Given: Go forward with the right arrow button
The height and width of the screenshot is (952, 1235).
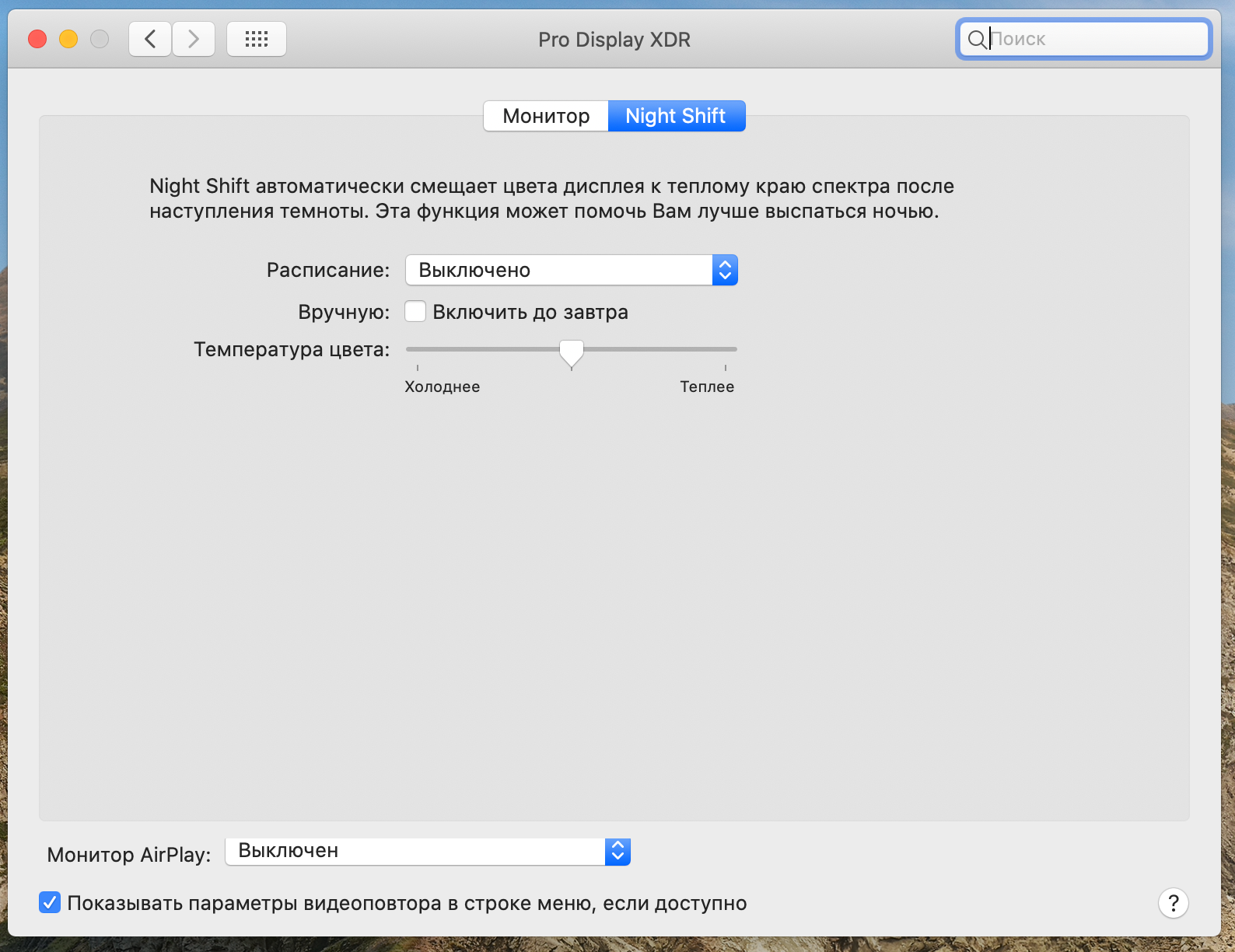Looking at the screenshot, I should (x=194, y=39).
